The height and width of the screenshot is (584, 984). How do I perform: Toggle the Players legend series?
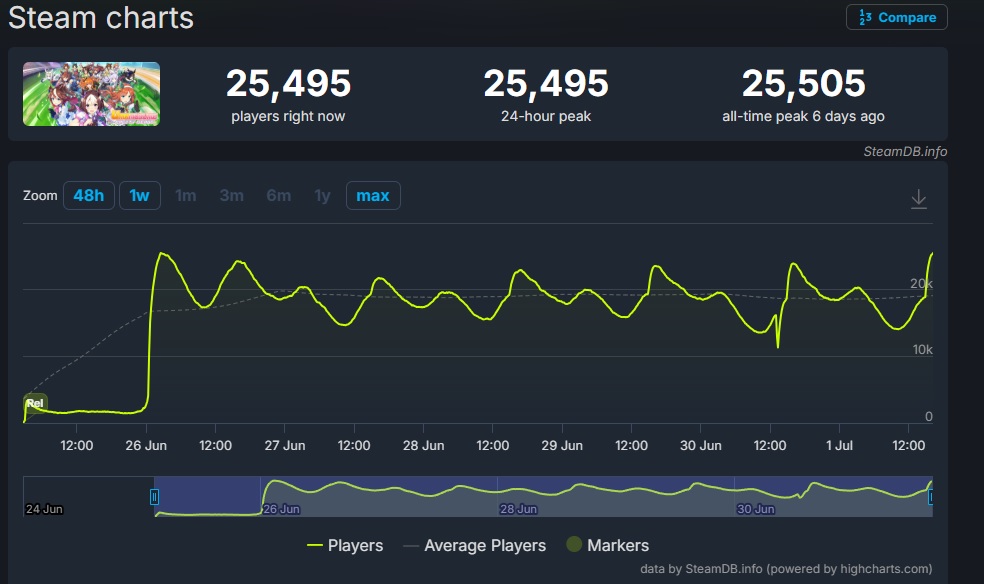coord(345,545)
